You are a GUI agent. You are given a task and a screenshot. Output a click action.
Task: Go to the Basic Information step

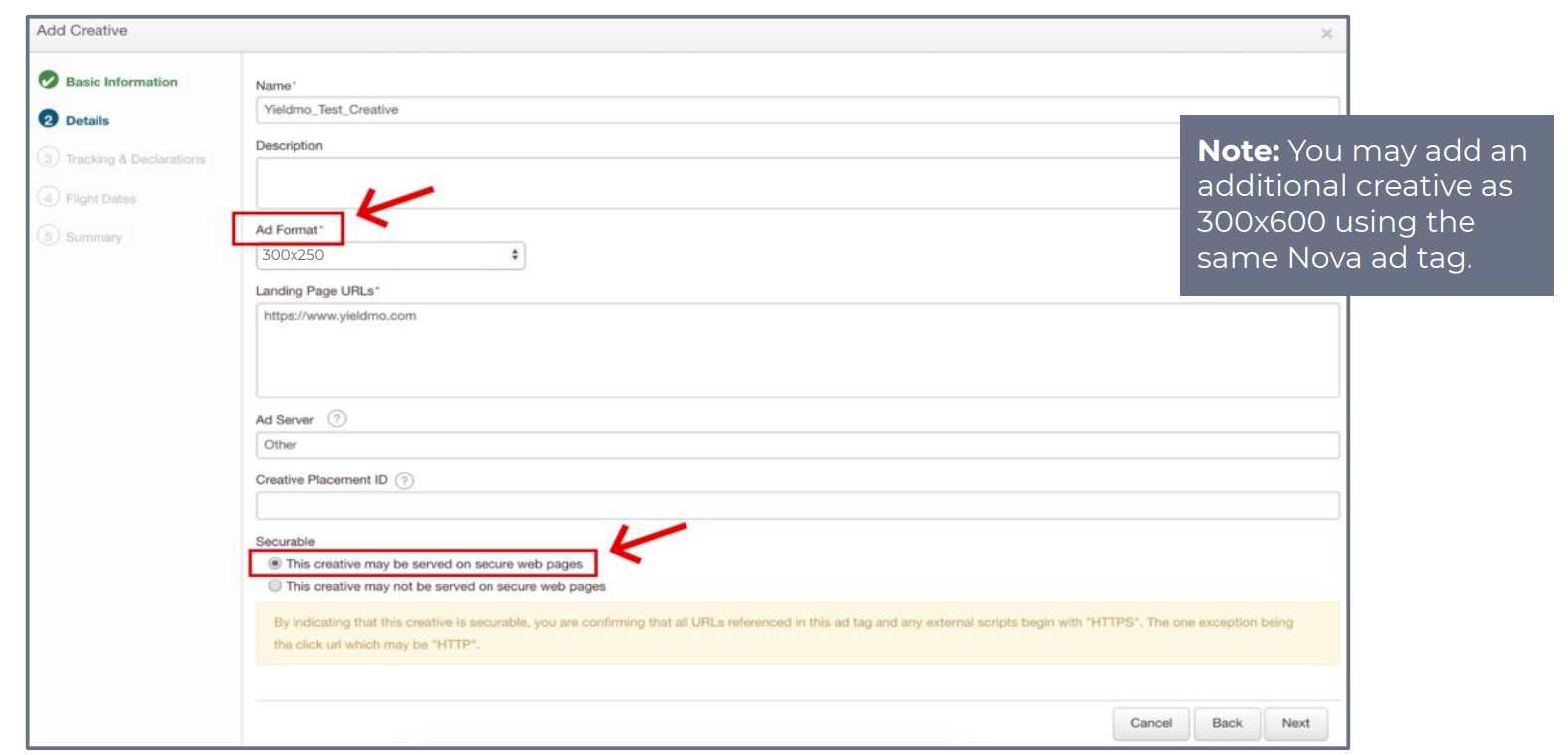click(x=121, y=82)
